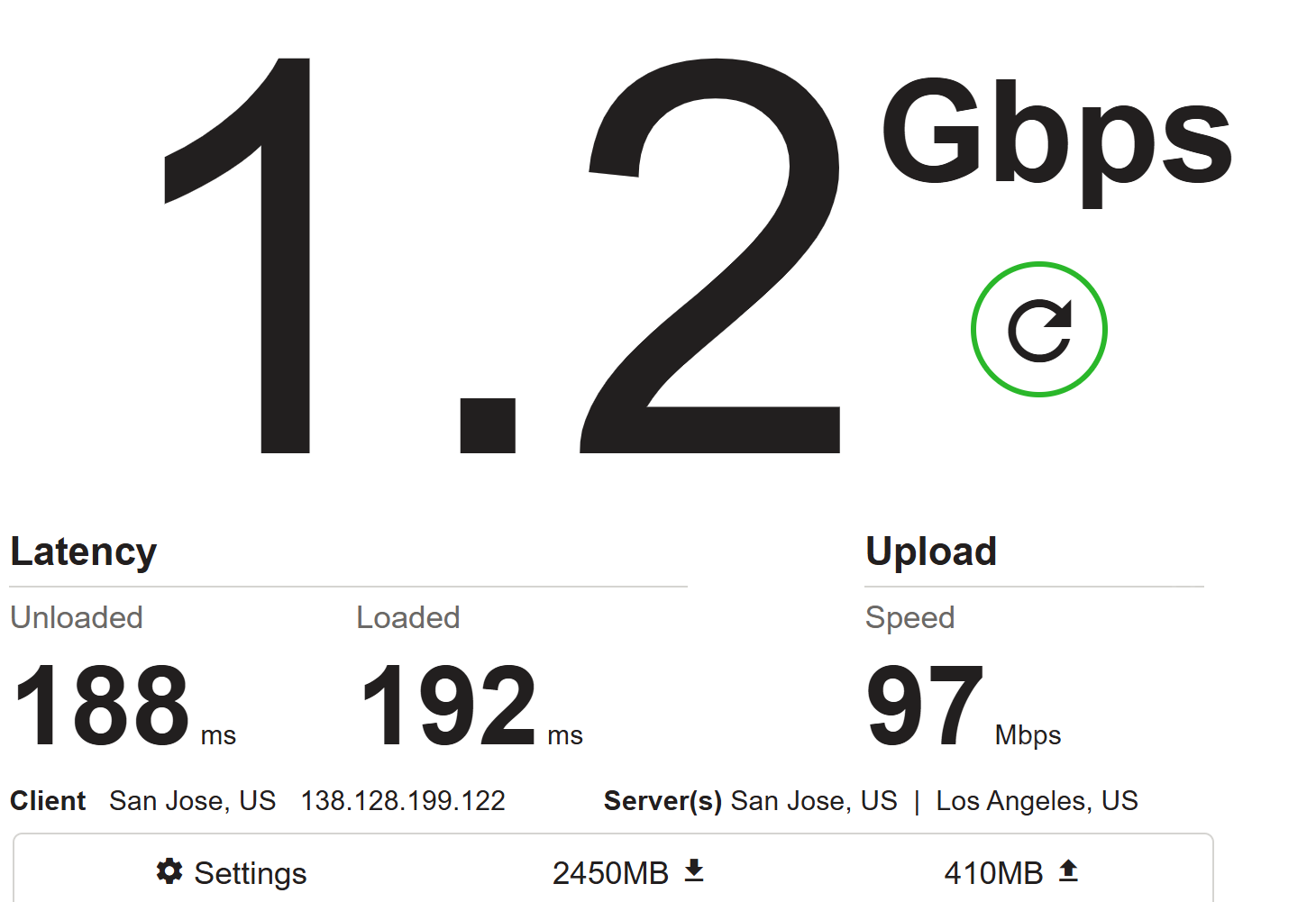
Task: Click the 192 ms loaded latency value
Action: [471, 706]
